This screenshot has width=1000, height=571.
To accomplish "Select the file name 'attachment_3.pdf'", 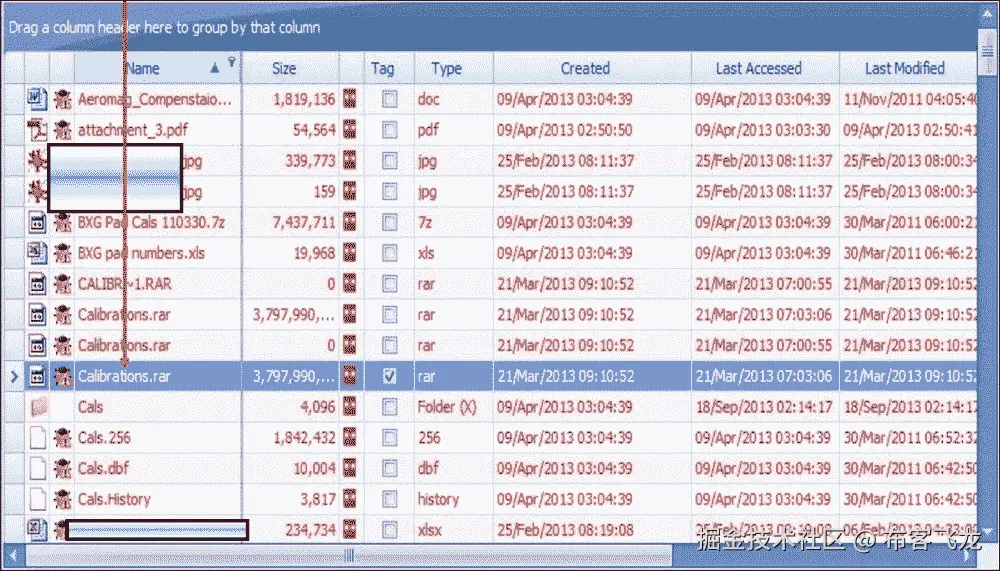I will pos(133,130).
